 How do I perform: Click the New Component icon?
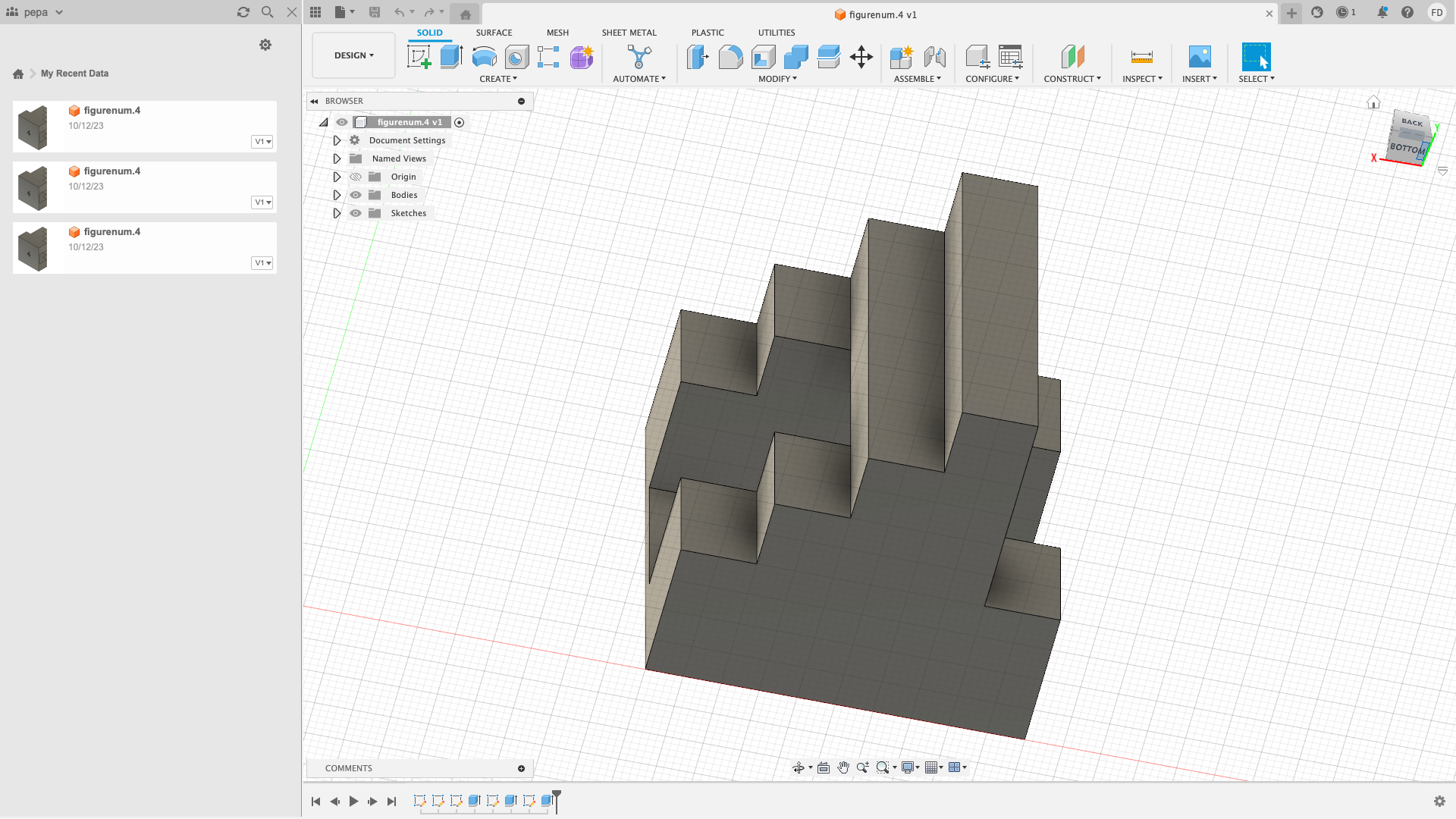pos(902,57)
